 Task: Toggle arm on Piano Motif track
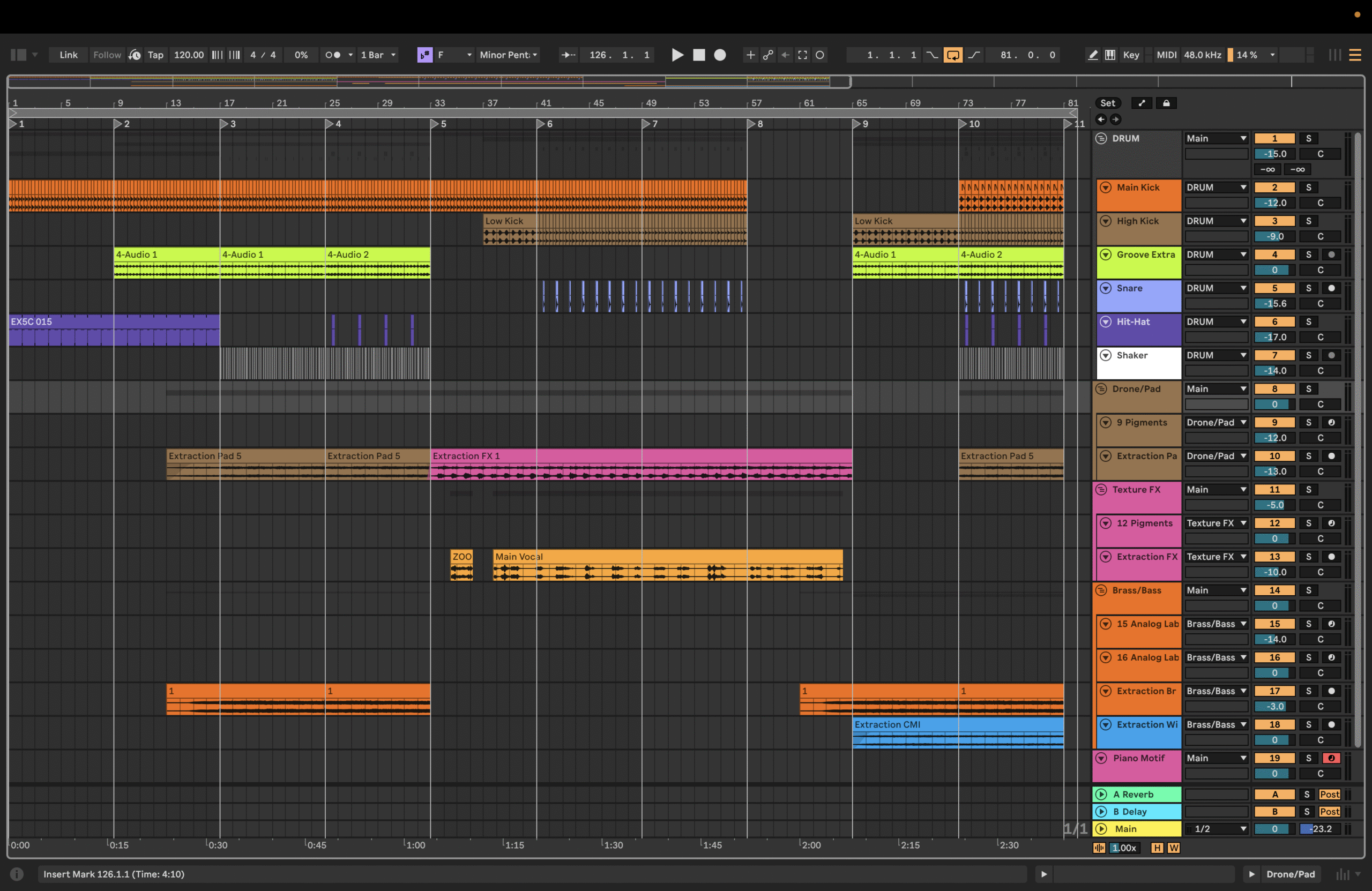click(x=1331, y=759)
